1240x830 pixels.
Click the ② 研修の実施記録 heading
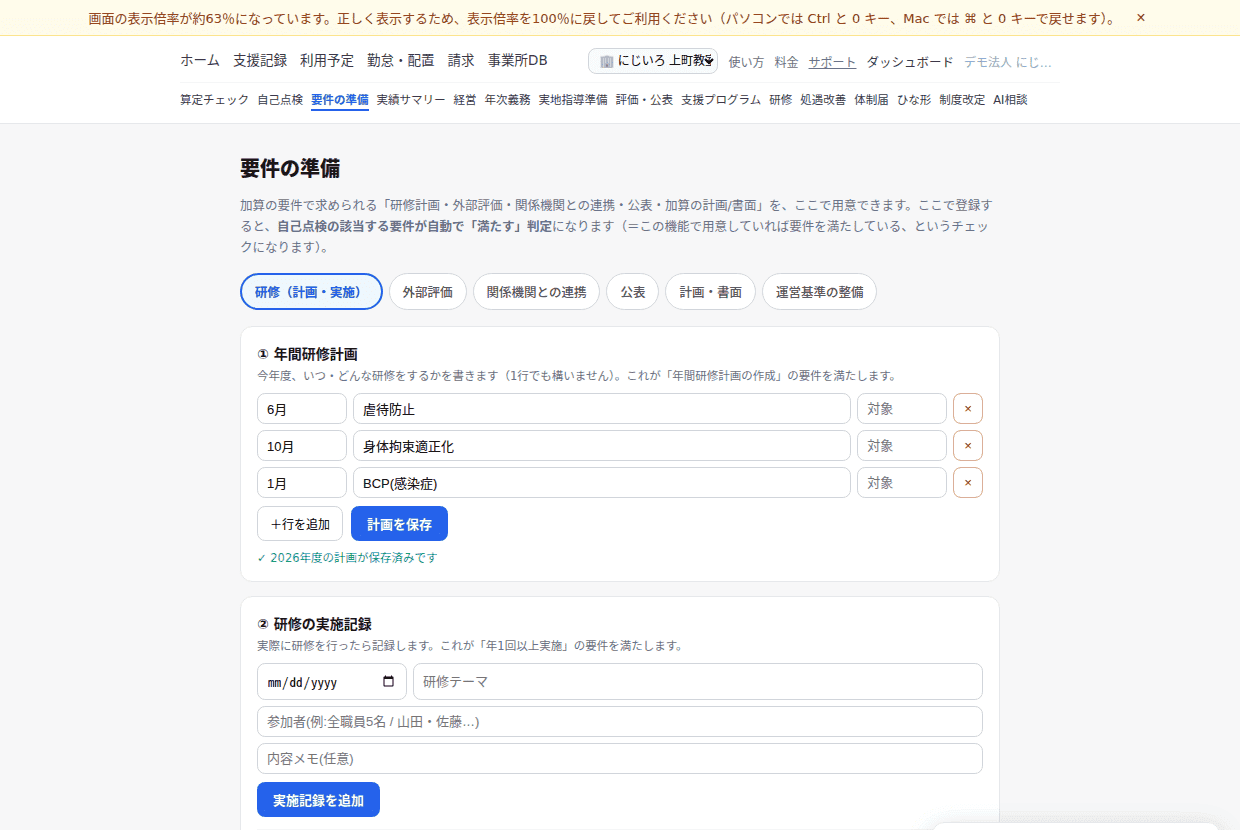[314, 624]
